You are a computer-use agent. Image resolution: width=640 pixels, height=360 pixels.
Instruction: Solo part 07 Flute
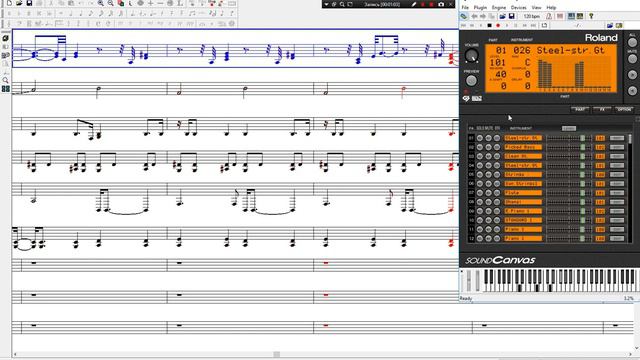[480, 193]
